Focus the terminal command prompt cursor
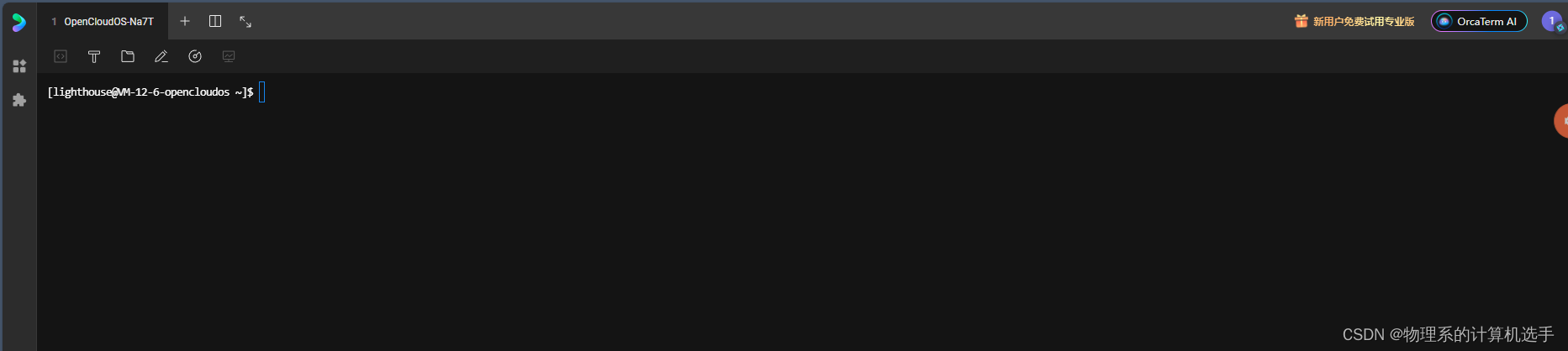 (261, 92)
